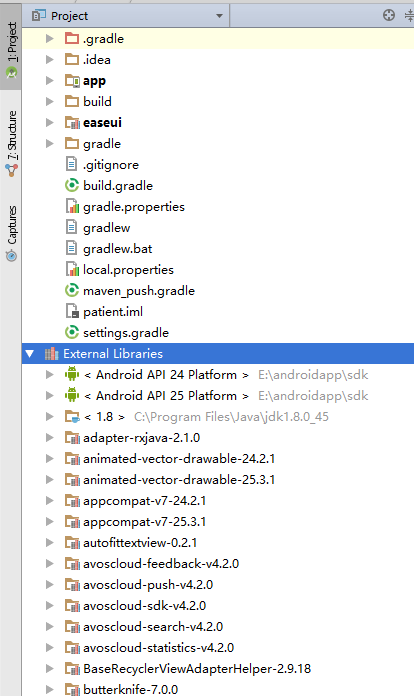
Task: Expand the app module arrow
Action: tap(50, 80)
